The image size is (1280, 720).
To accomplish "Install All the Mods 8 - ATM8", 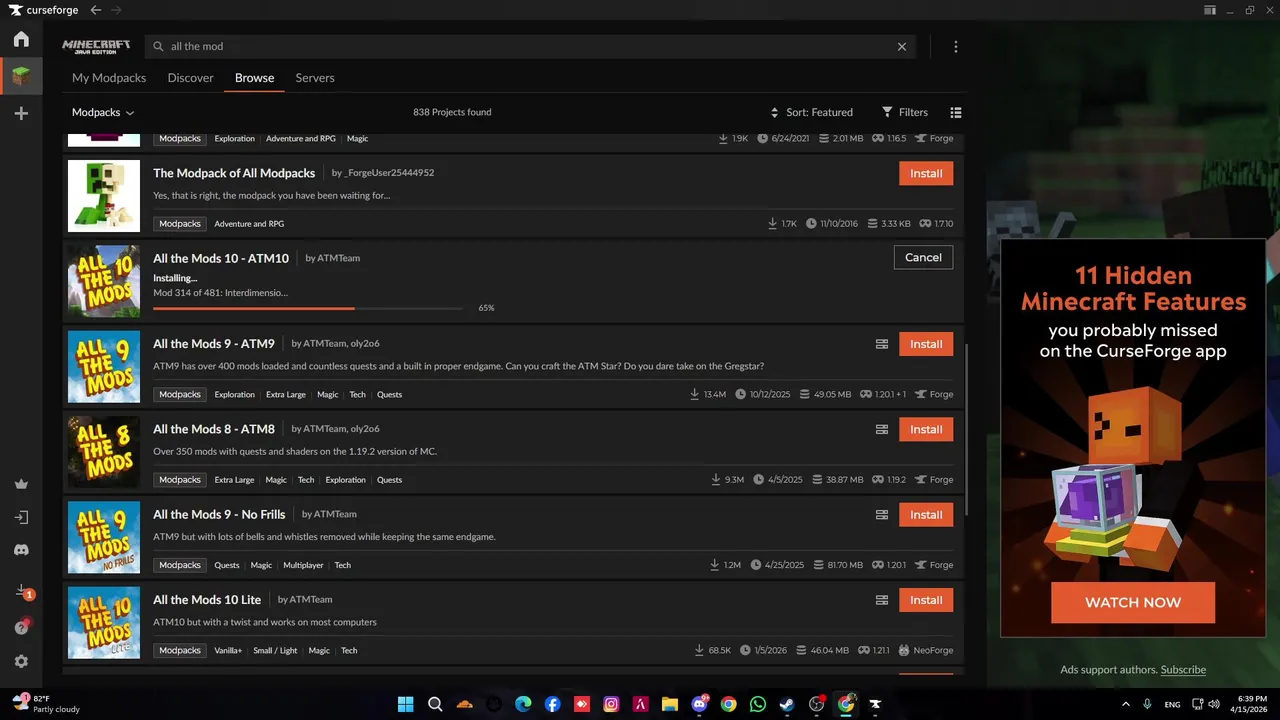I will click(926, 429).
